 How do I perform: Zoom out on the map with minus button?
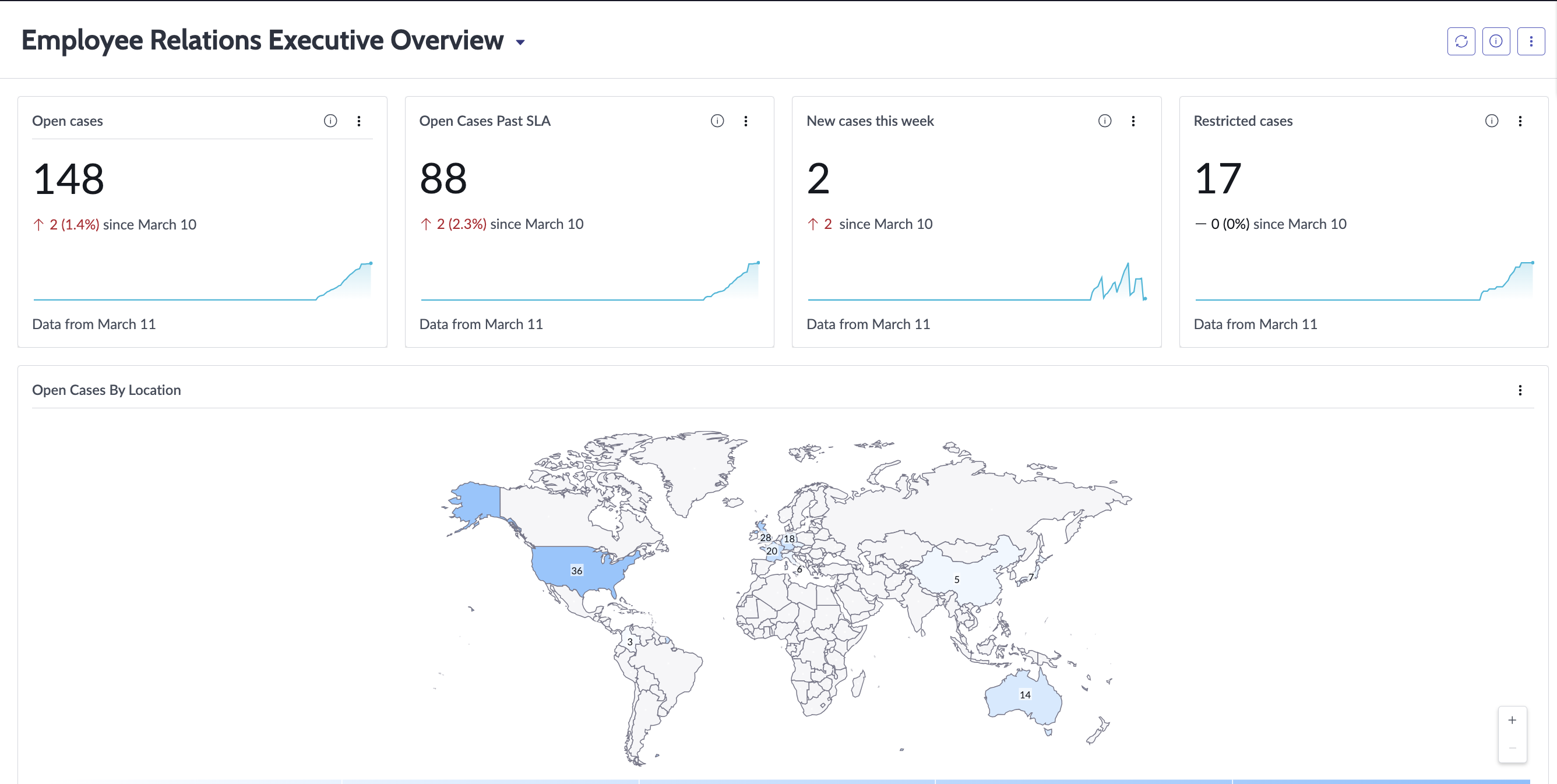(x=1512, y=748)
